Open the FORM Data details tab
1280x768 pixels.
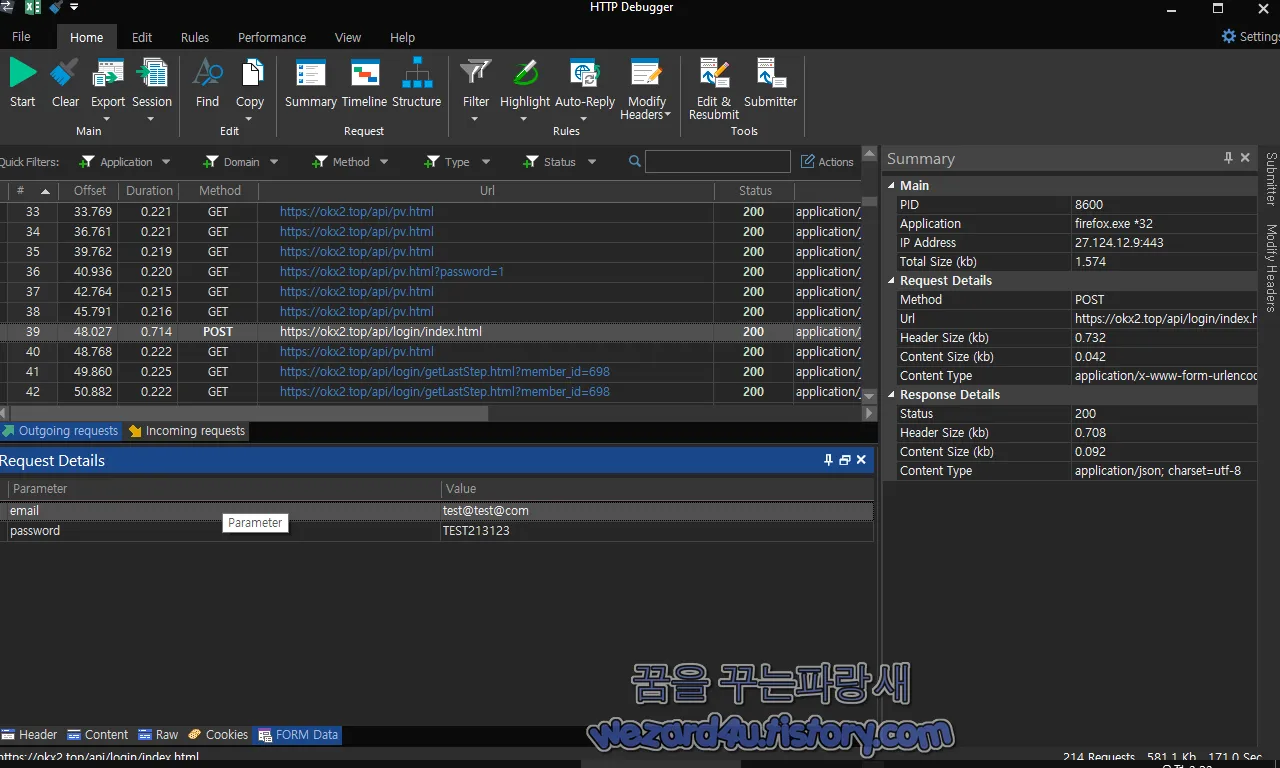[298, 734]
